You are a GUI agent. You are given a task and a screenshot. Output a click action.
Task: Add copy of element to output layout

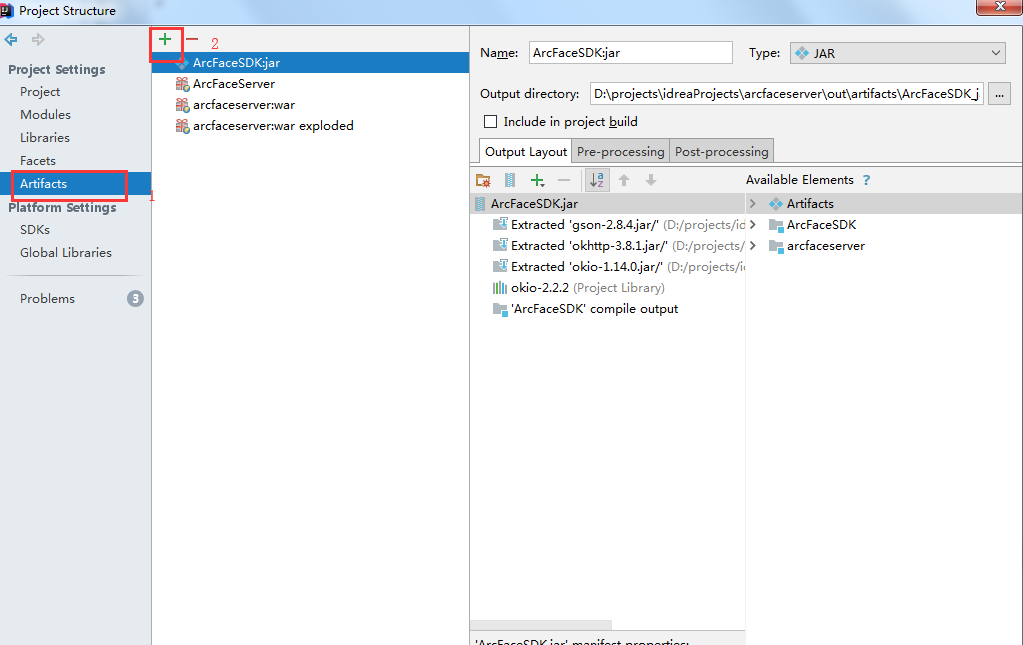pyautogui.click(x=537, y=181)
